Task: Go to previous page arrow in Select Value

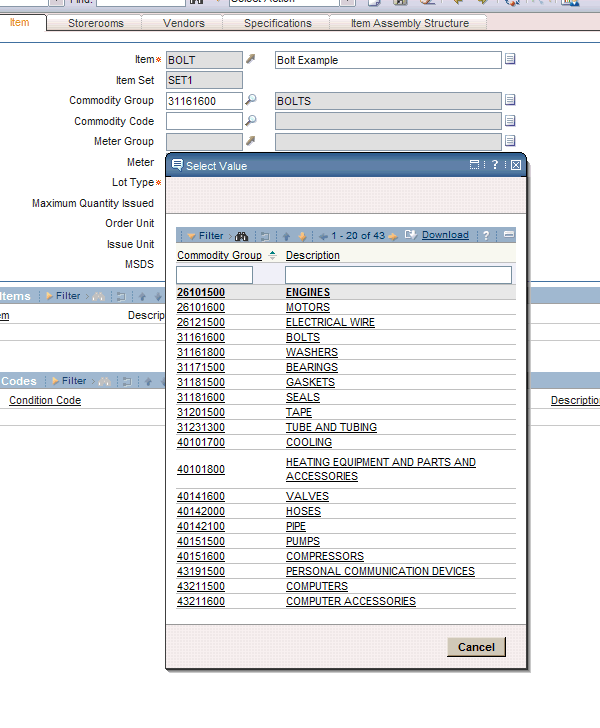Action: [323, 236]
